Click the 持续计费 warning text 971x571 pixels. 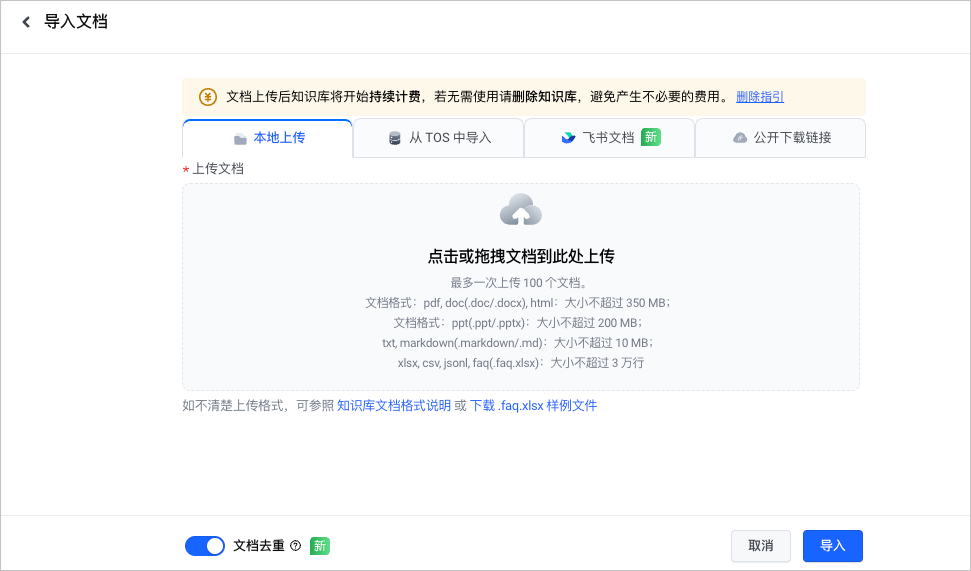[395, 97]
